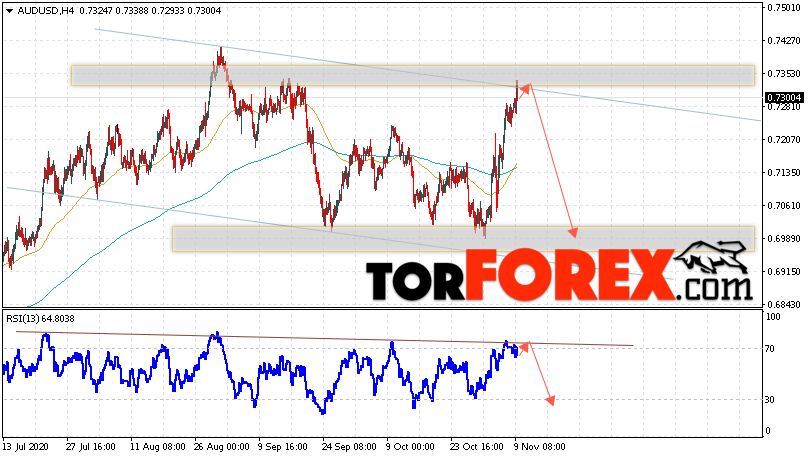Select the RSI(13) 64.8038 indicator label
Screen dimensions: 808x458
(x=40, y=319)
